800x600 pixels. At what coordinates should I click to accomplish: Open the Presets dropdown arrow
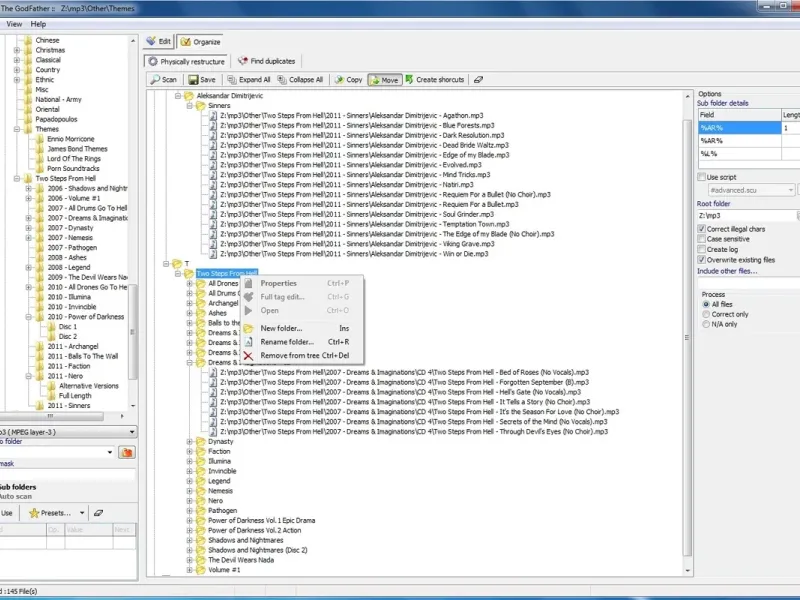(x=81, y=513)
